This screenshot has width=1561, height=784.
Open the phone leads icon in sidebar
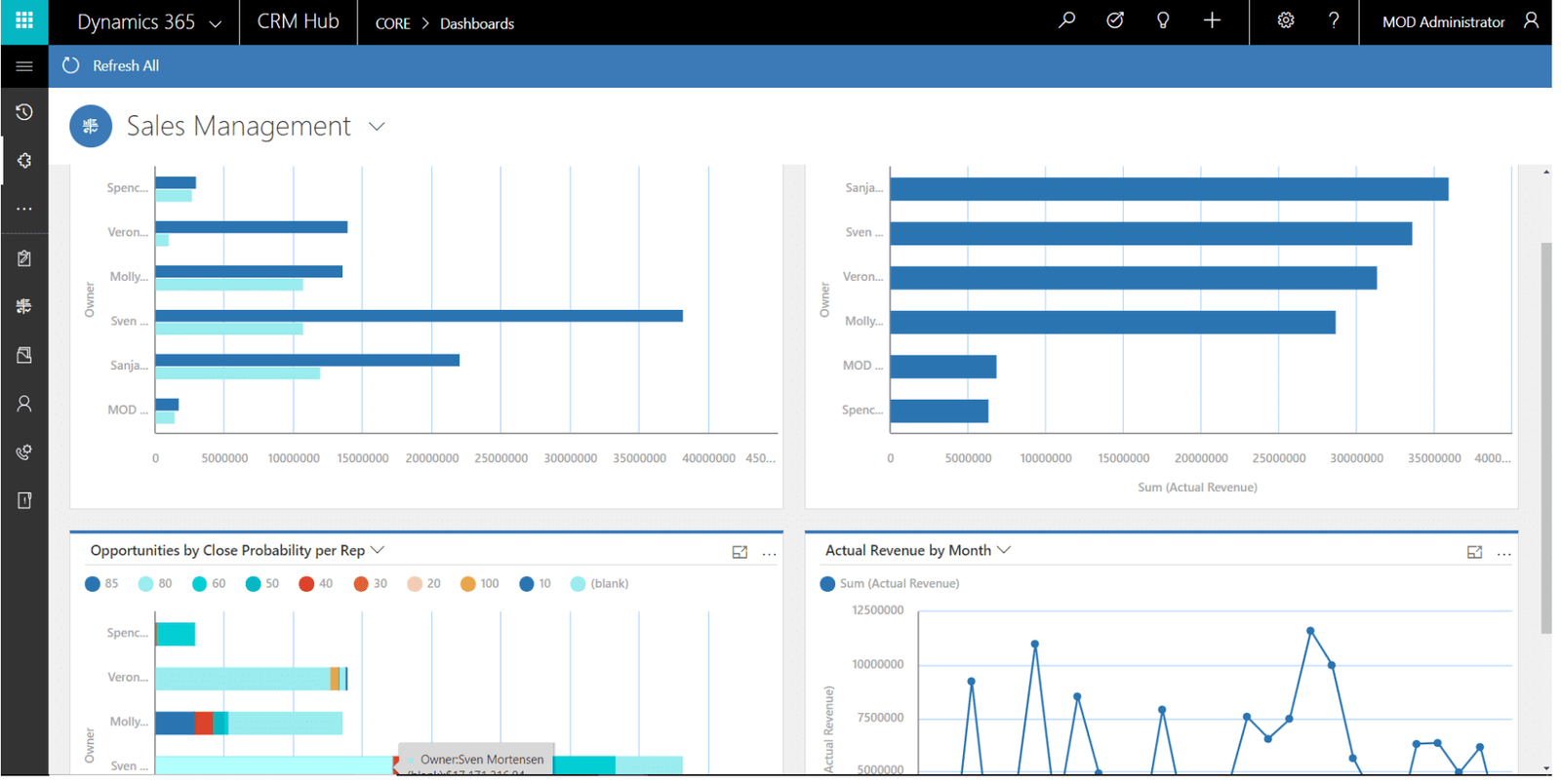[x=24, y=452]
